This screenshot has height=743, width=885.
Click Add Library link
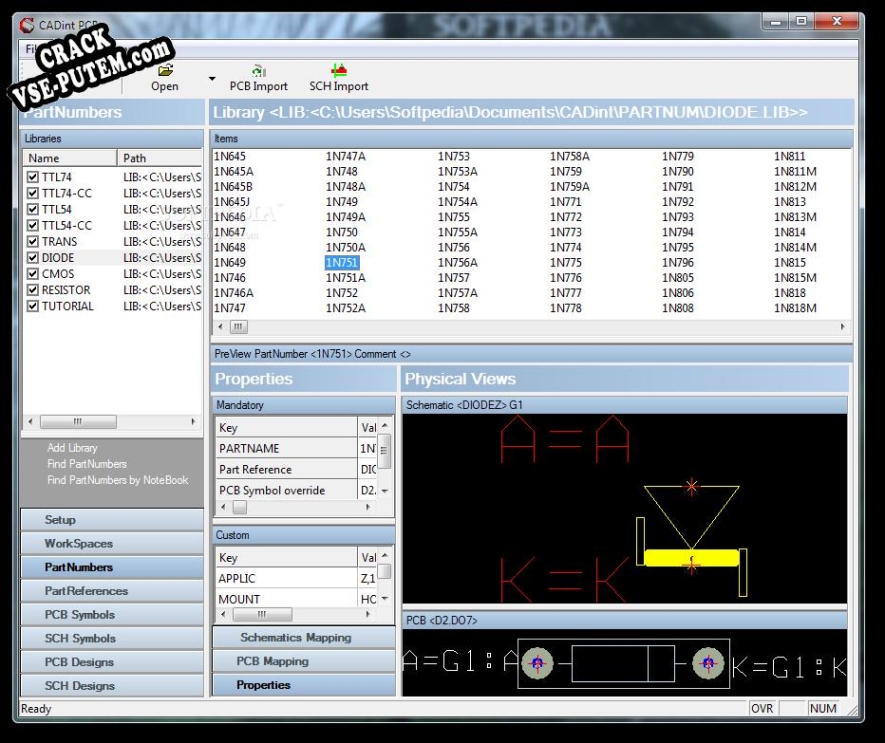[72, 448]
